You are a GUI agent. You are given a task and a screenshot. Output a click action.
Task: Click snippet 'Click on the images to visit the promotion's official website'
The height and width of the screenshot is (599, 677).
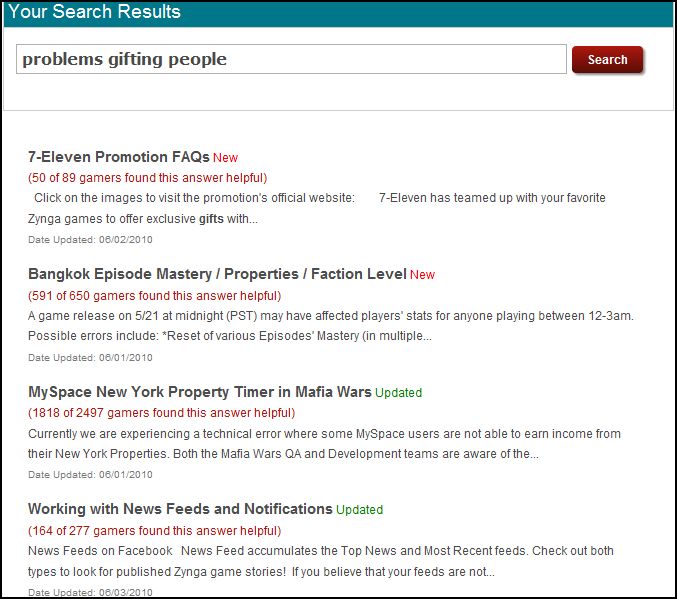coord(194,198)
